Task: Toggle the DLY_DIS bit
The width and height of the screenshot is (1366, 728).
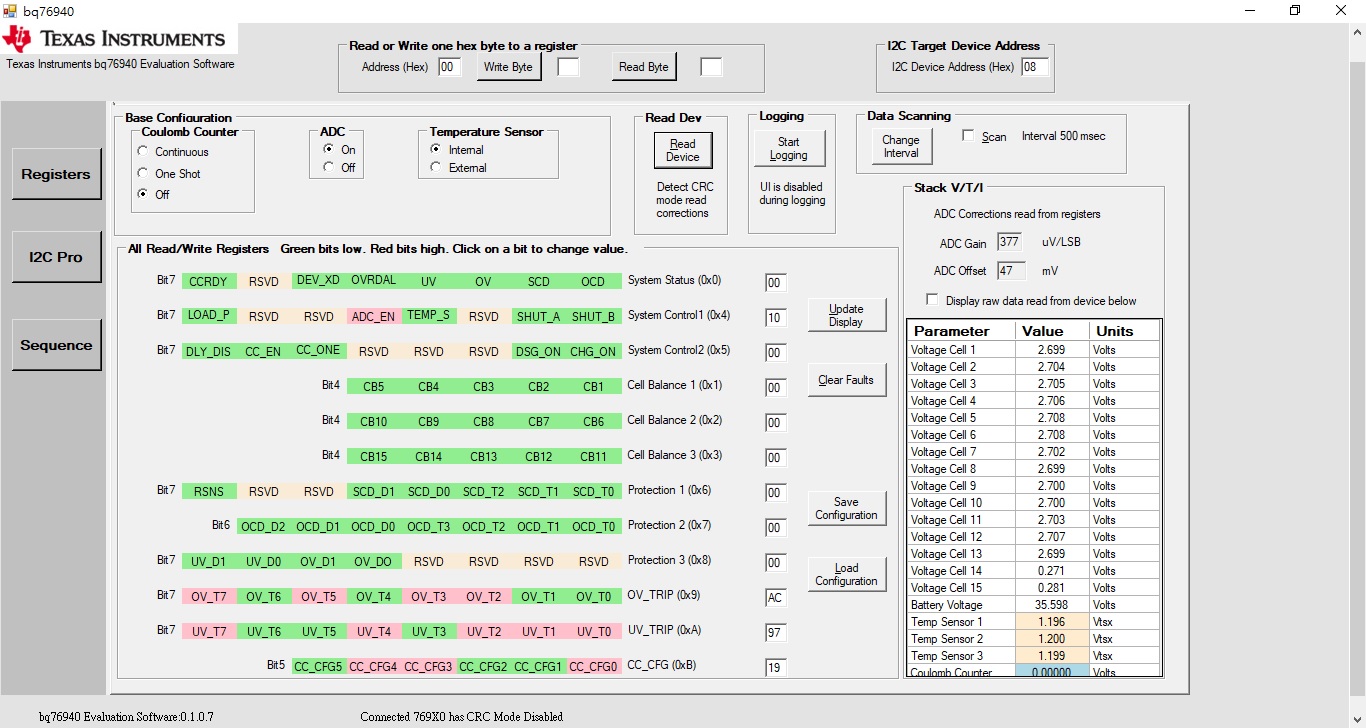Action: tap(209, 351)
